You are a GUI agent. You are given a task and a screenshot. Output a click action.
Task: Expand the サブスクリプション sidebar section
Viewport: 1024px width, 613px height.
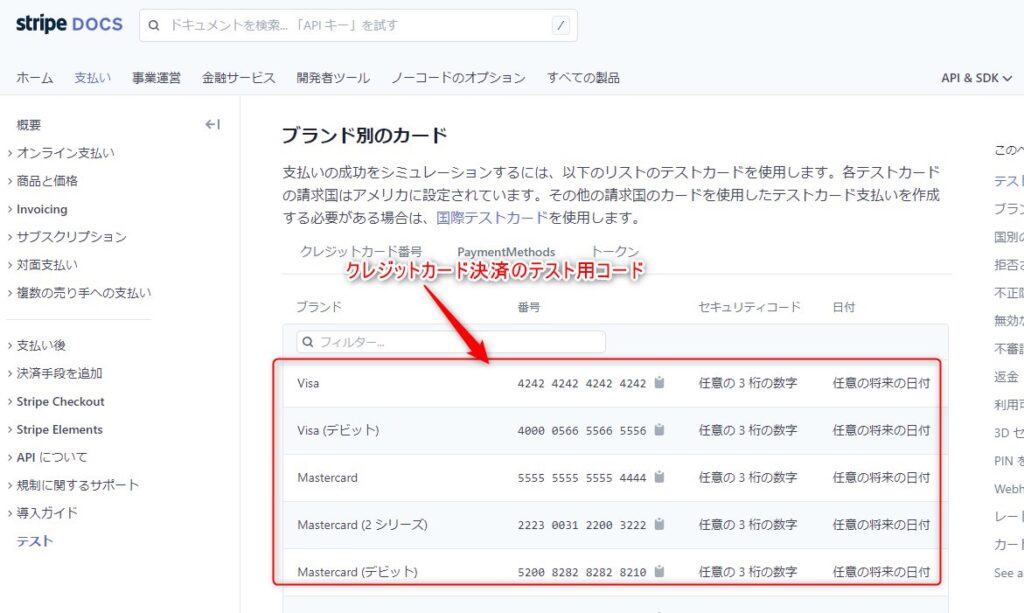point(71,237)
